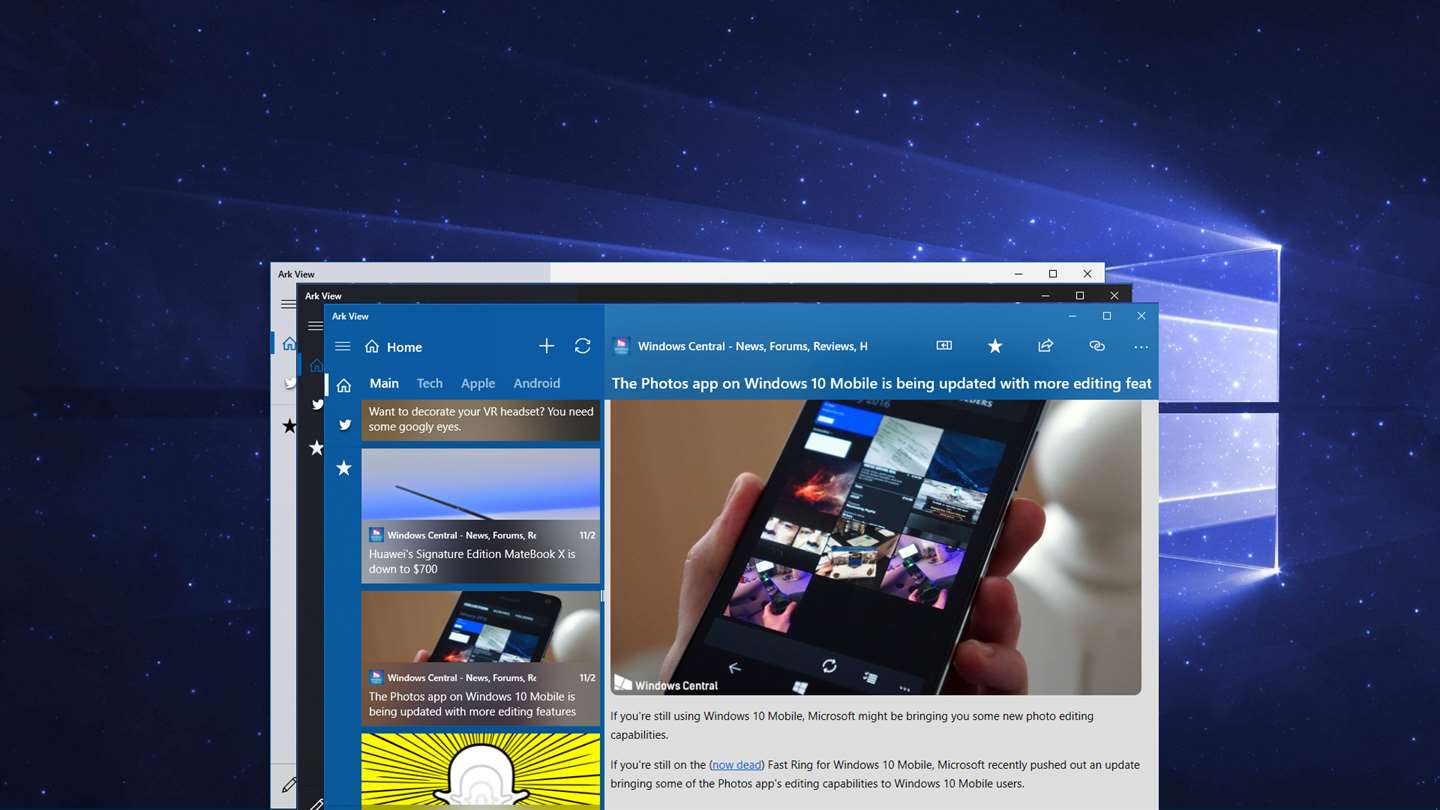Open the Huawei MateBook X article card

(481, 516)
